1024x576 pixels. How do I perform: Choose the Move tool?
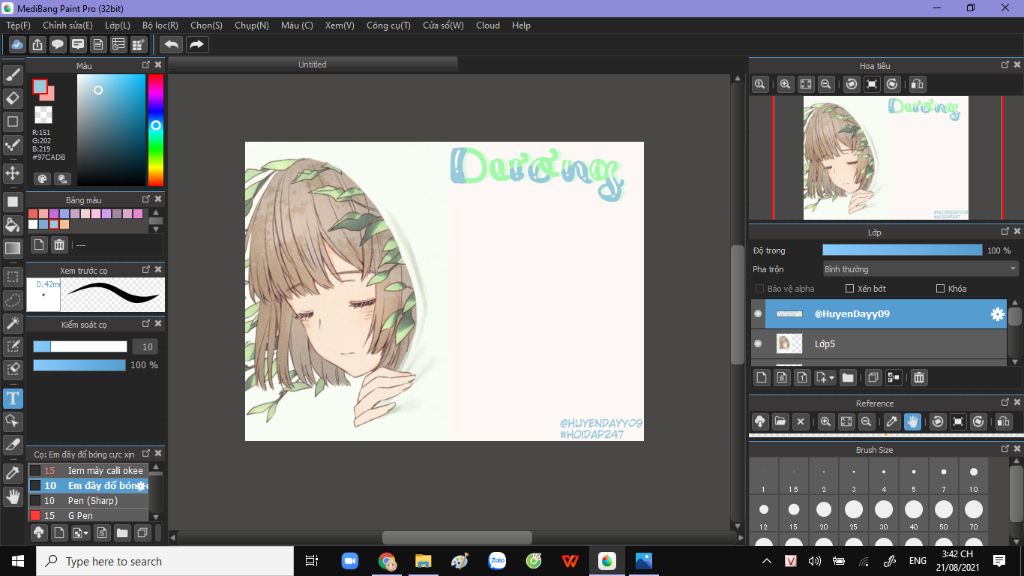13,173
